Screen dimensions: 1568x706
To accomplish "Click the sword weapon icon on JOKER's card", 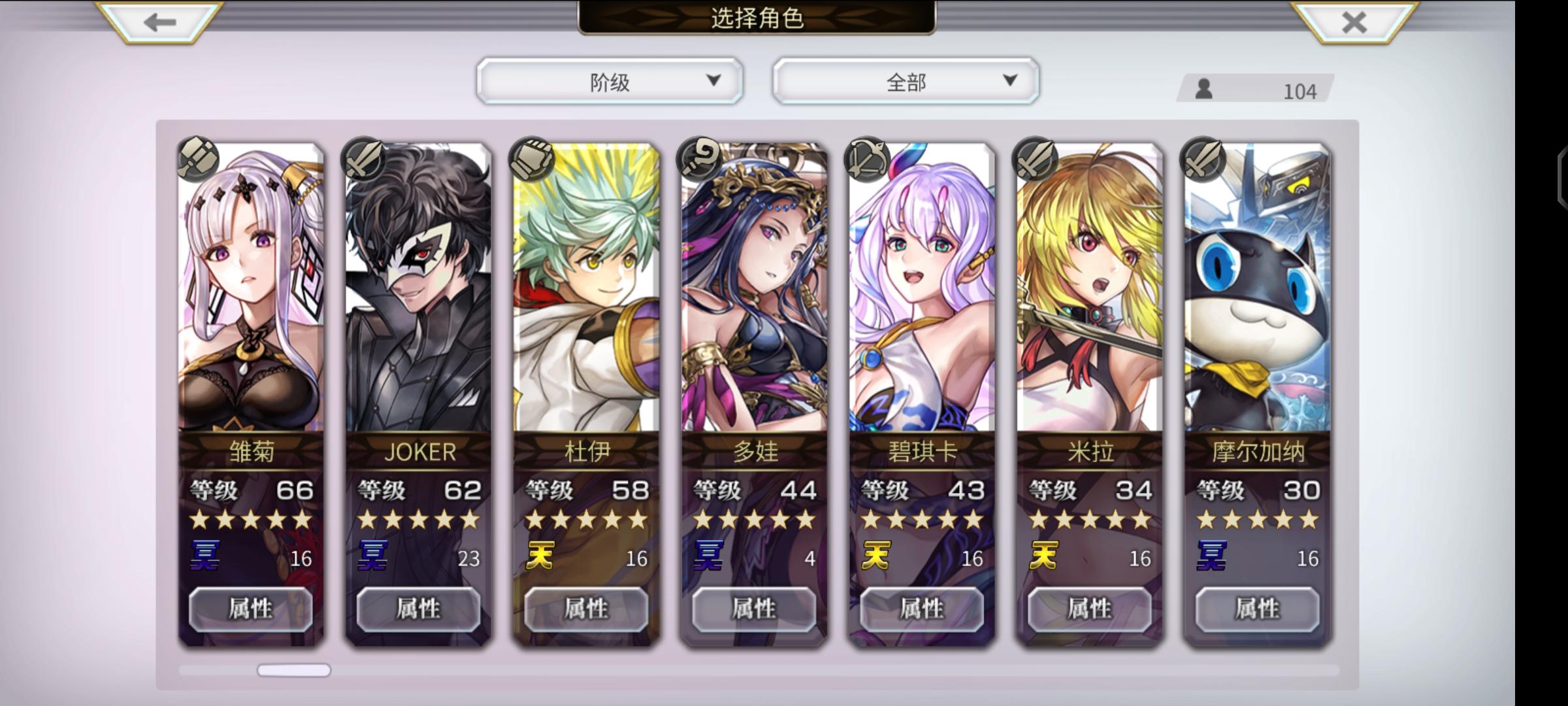I will [x=364, y=160].
